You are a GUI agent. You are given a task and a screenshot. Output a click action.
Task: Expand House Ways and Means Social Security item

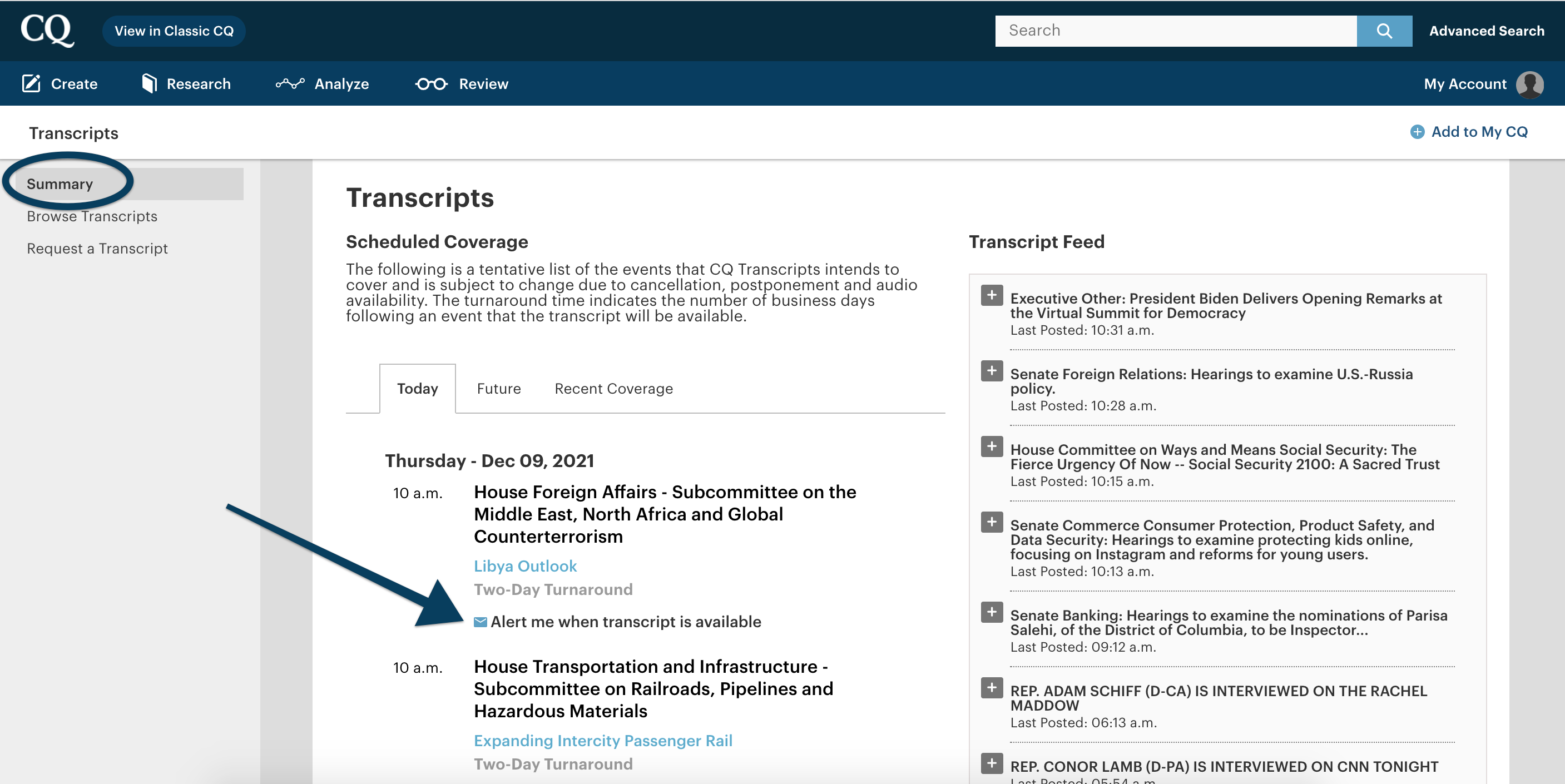coord(992,446)
